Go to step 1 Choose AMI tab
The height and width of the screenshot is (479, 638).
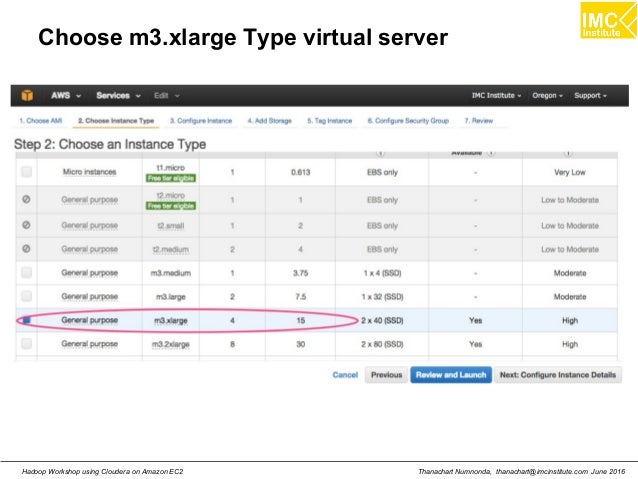41,121
